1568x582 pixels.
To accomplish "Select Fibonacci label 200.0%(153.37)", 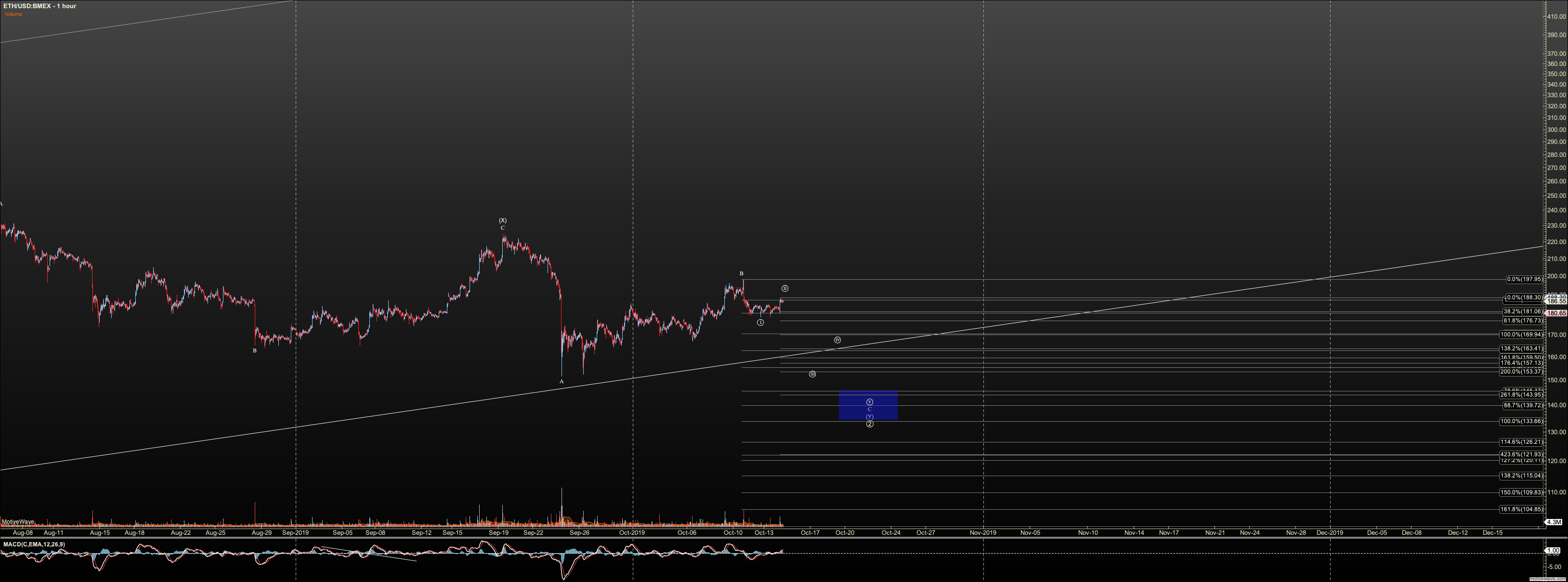I will 1520,372.
